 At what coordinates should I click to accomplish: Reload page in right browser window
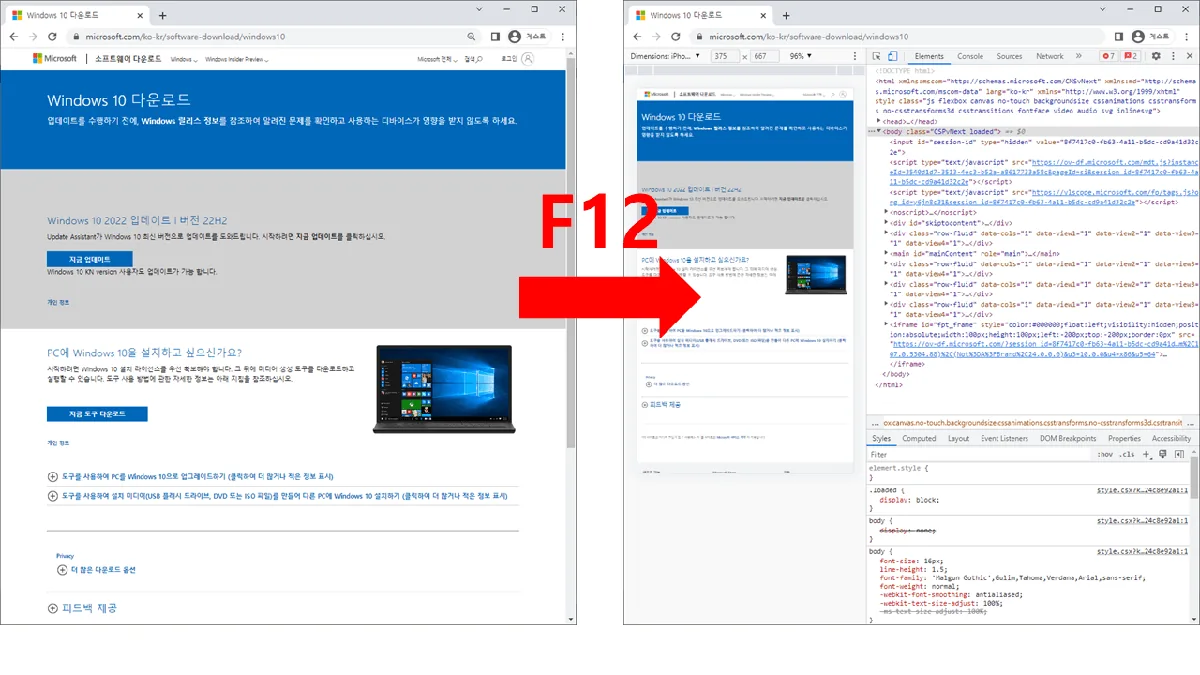click(x=676, y=36)
